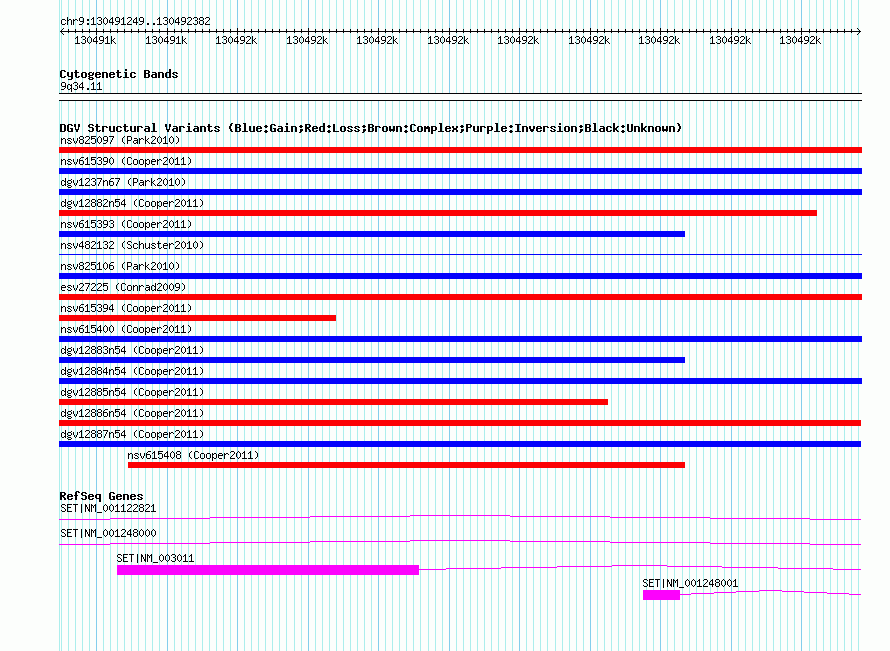Select the short red bar under nsv615394
Viewport: 890px width, 651px height.
point(198,318)
